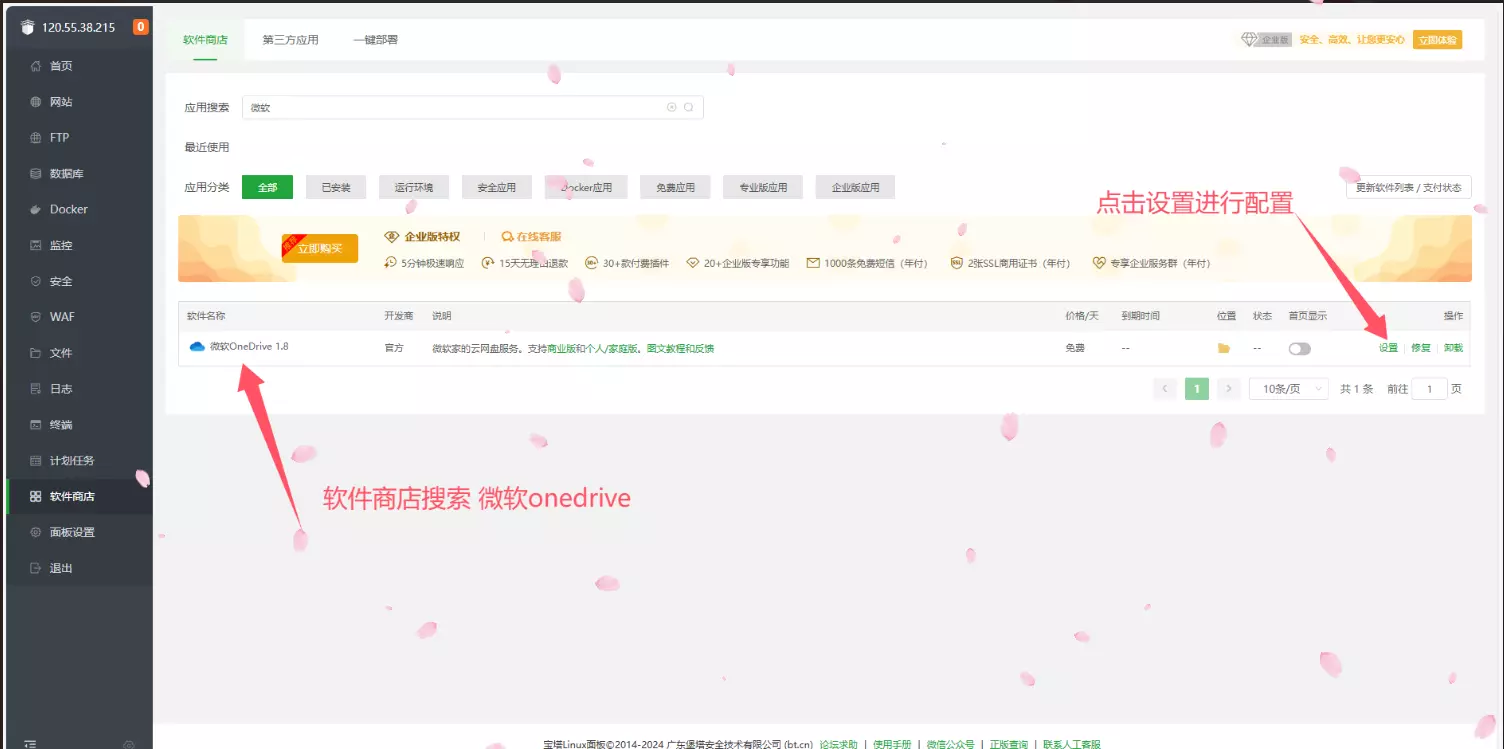Click 设置 to configure OneDrive
Screen dimensions: 1504x749
(x=1387, y=347)
